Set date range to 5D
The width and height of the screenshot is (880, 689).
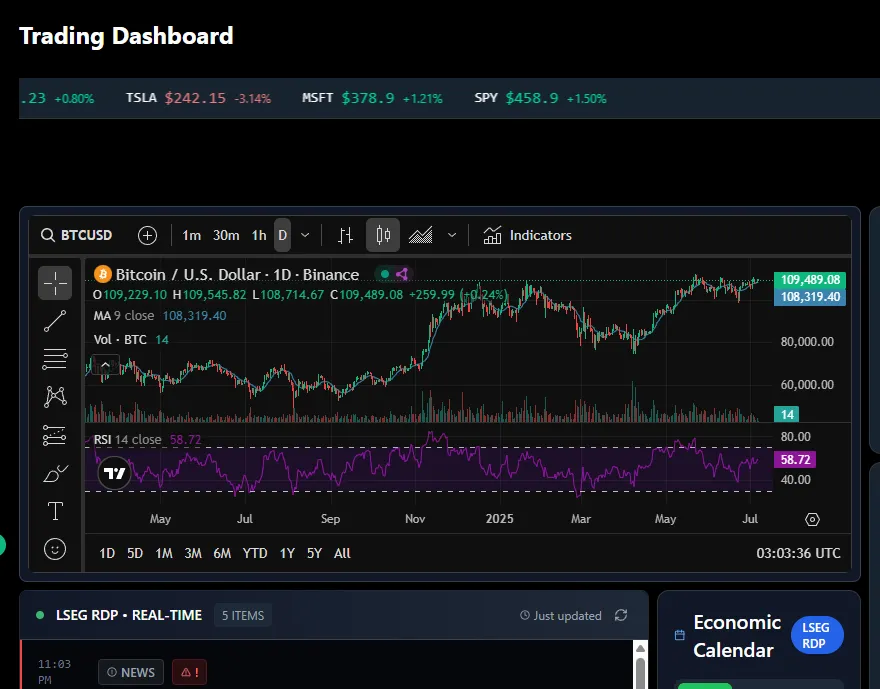(x=135, y=554)
